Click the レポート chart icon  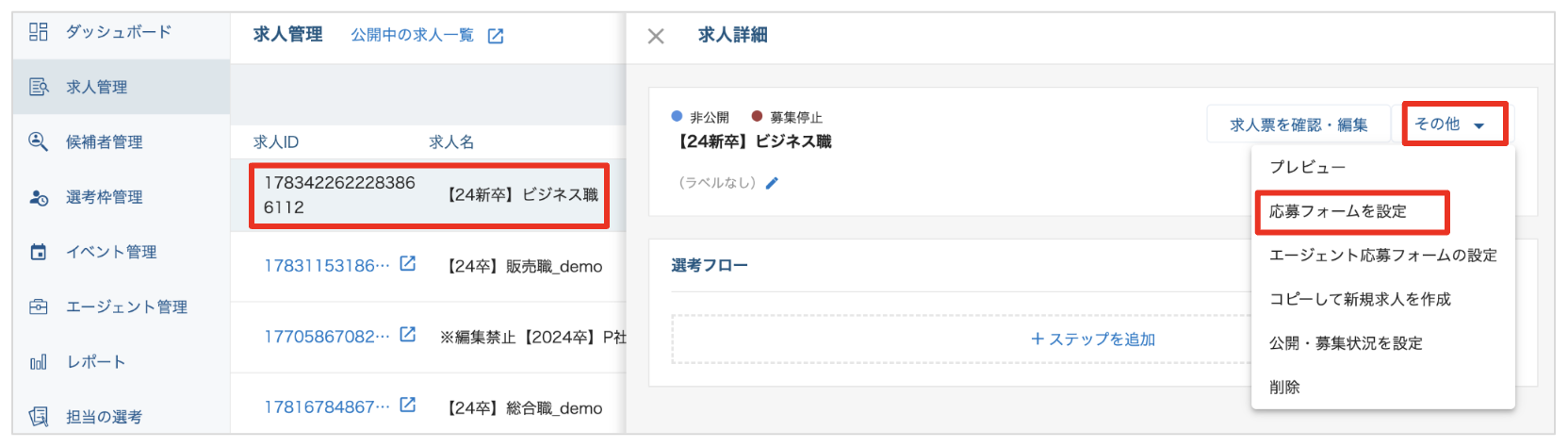(x=38, y=362)
